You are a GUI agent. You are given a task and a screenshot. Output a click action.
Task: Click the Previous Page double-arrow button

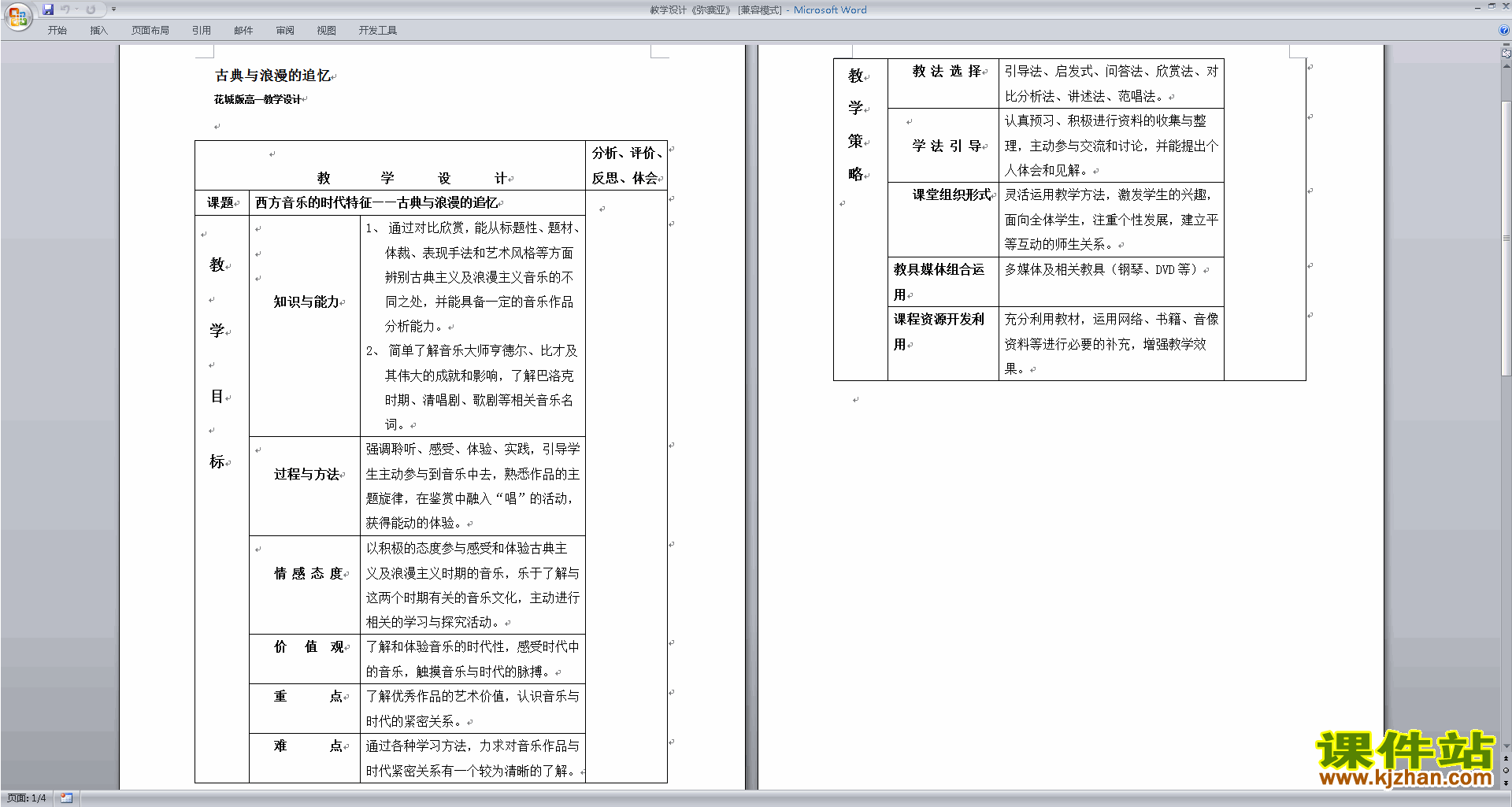[1506, 758]
